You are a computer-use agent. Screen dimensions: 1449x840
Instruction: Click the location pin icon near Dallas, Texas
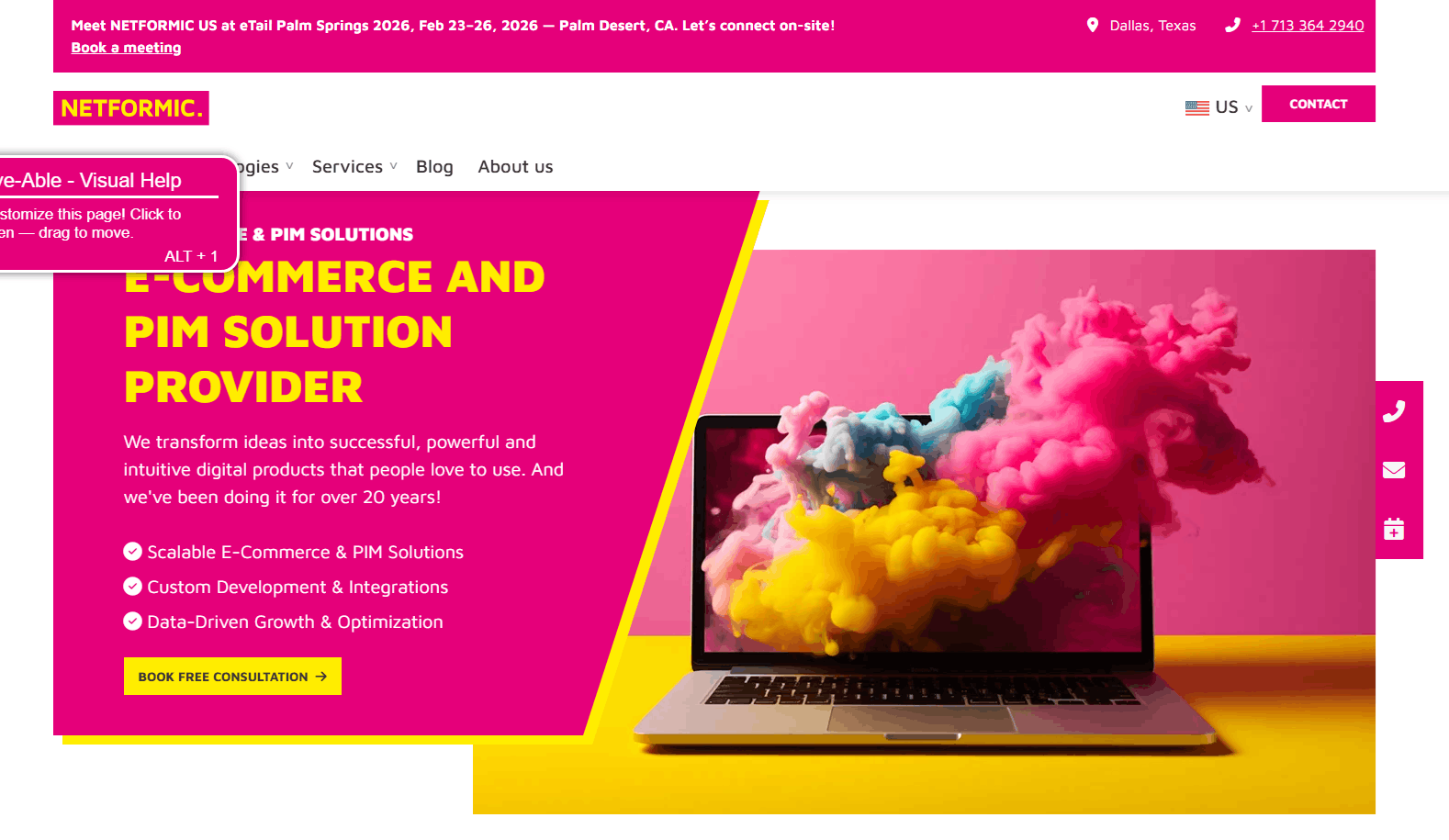pos(1093,25)
